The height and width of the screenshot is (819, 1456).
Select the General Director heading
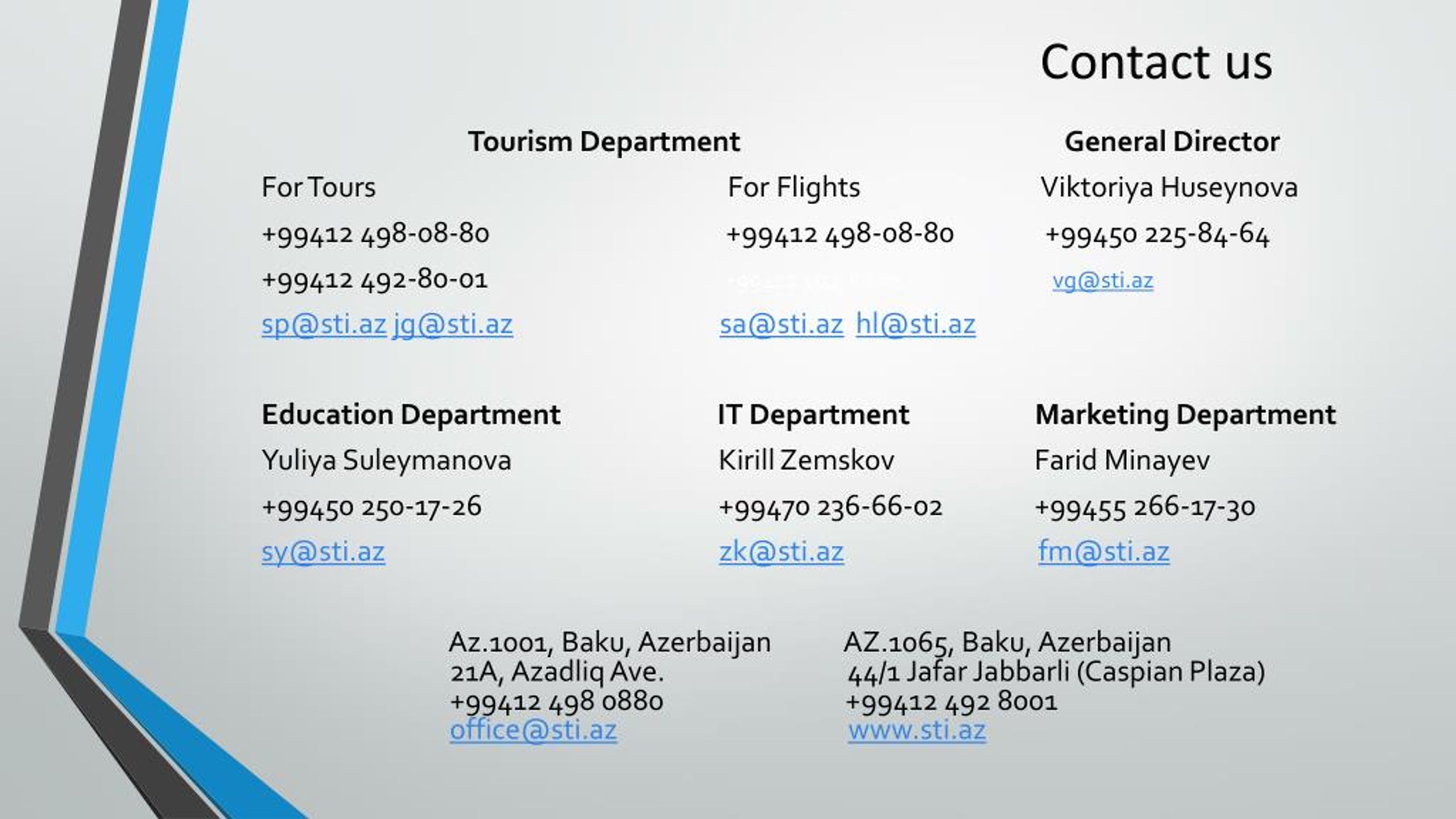point(1172,142)
